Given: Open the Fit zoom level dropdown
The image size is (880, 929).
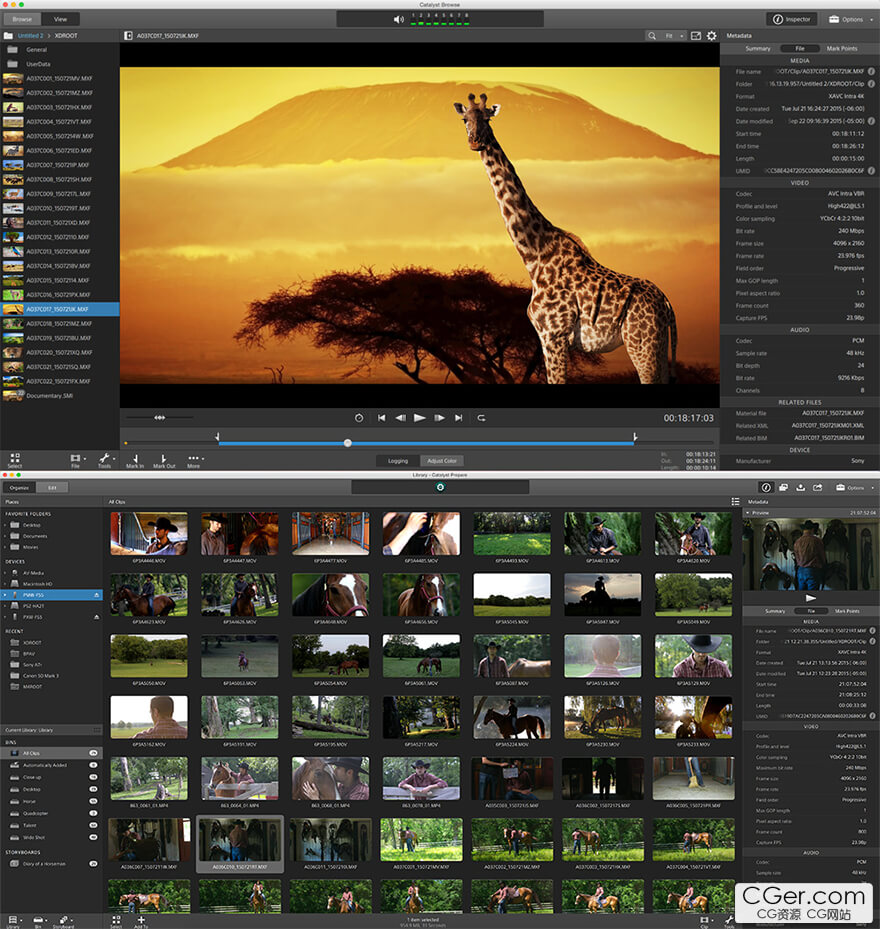Looking at the screenshot, I should point(673,36).
